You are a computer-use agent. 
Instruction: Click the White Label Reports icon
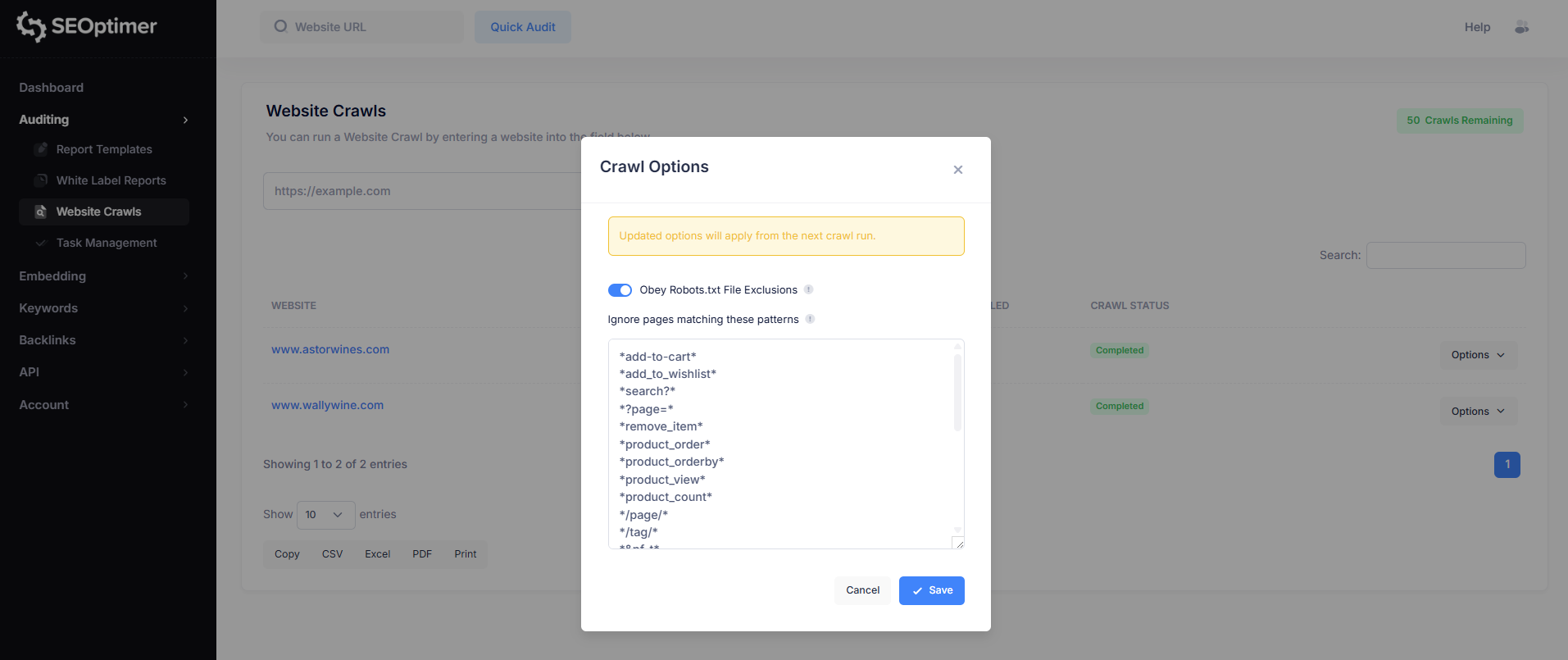[x=41, y=180]
